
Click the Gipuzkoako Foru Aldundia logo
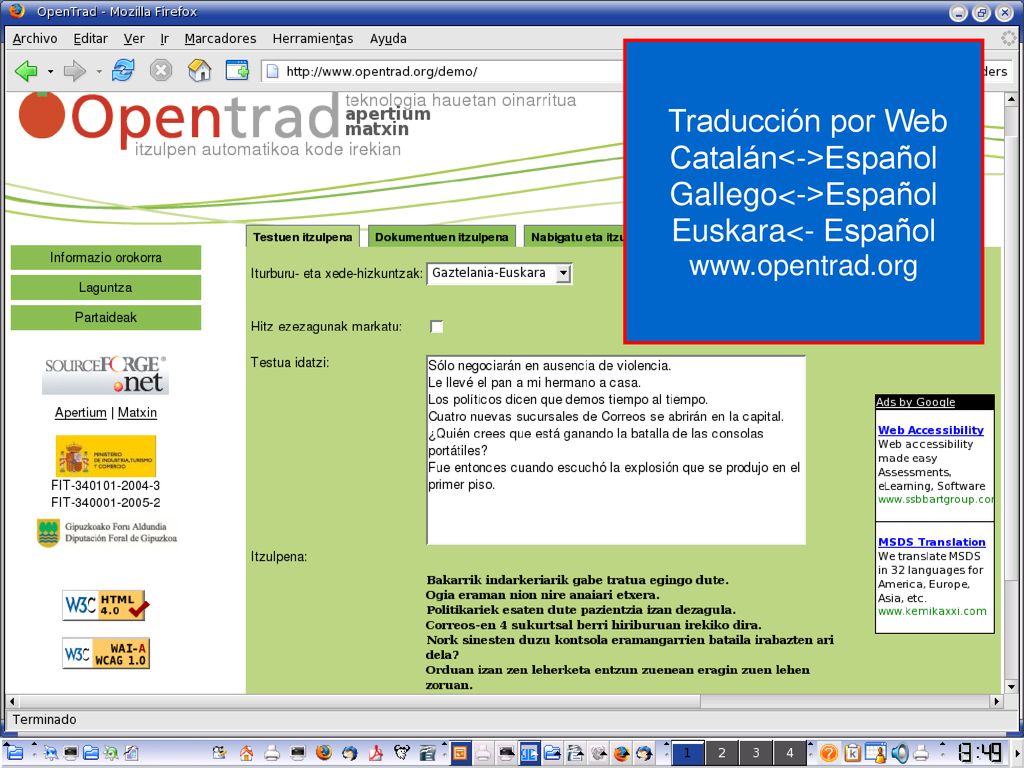[106, 532]
